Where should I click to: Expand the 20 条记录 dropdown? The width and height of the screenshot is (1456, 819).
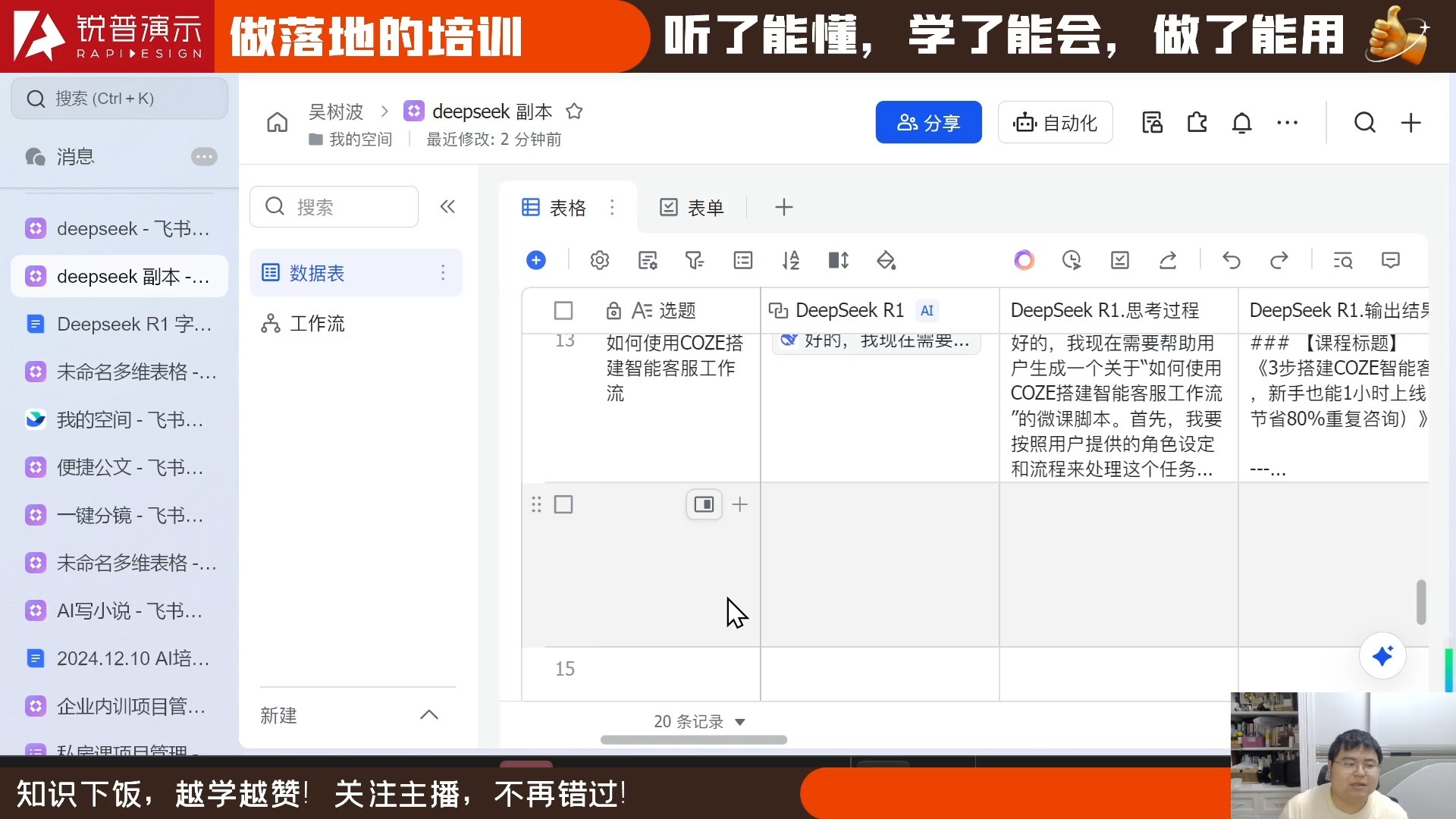tap(740, 722)
